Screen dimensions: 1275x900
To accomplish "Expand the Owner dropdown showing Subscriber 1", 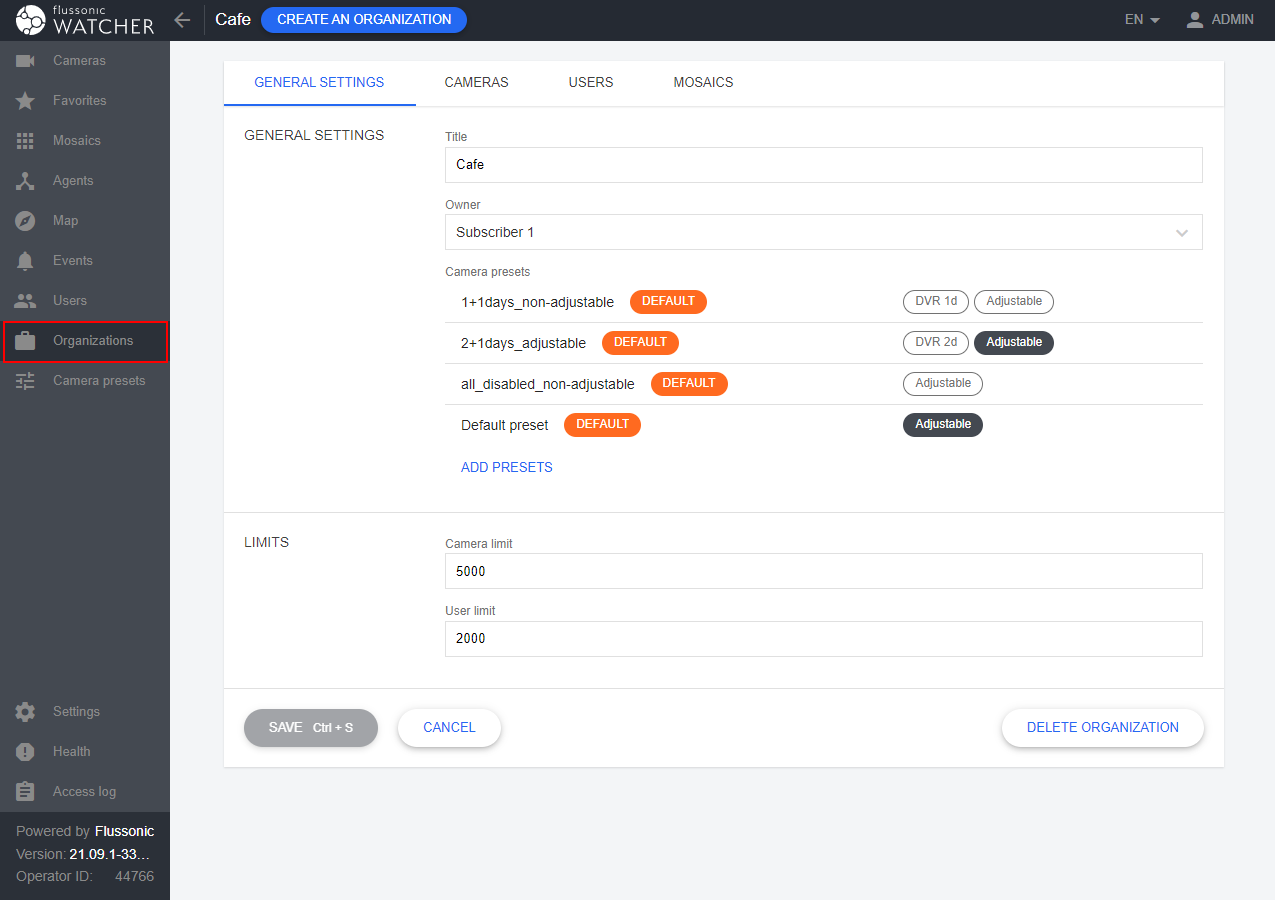I will click(822, 232).
